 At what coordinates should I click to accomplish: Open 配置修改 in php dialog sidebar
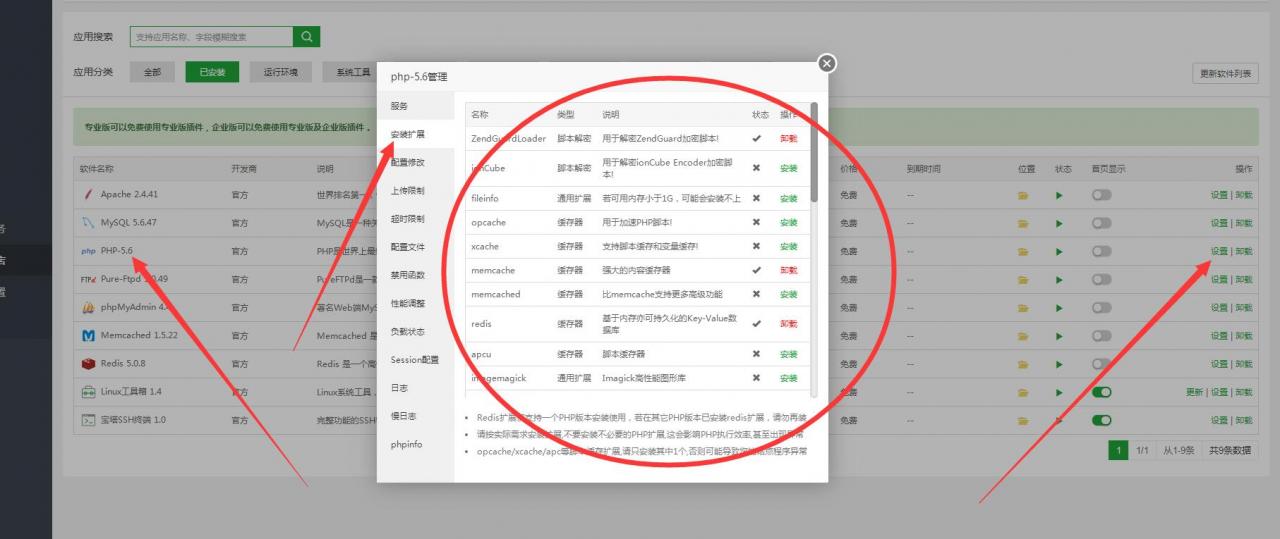coord(415,162)
